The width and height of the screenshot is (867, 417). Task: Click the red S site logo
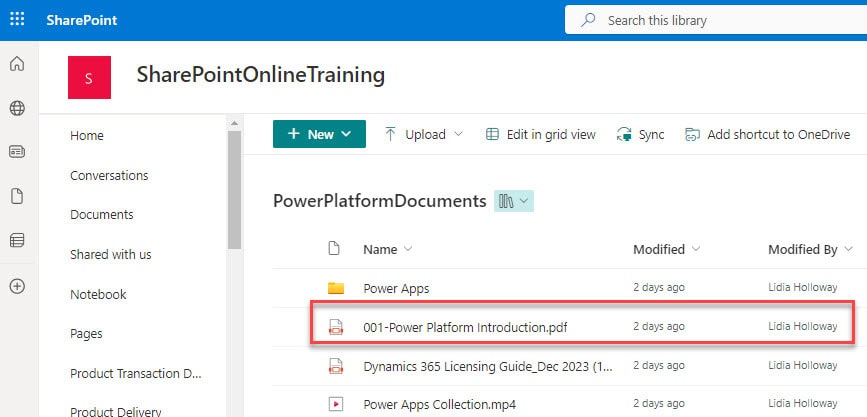click(90, 77)
